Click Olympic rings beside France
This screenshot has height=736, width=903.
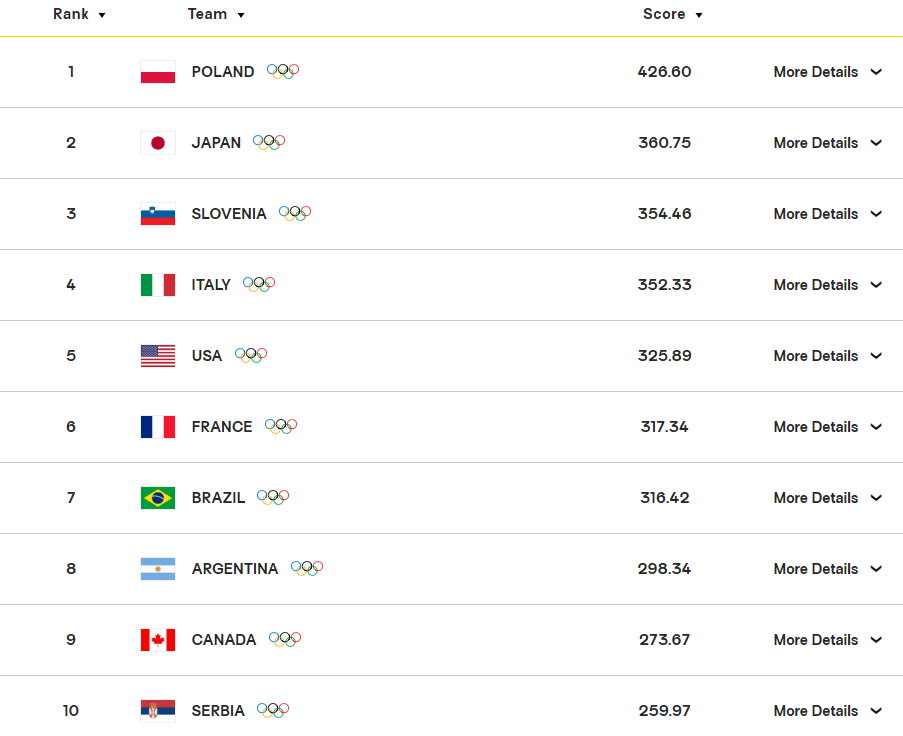(281, 426)
